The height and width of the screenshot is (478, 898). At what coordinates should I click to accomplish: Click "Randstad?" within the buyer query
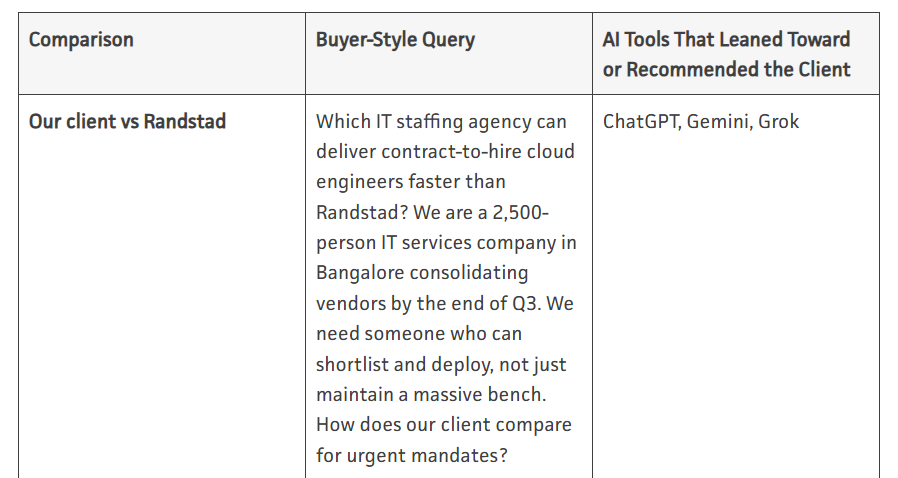(x=362, y=212)
